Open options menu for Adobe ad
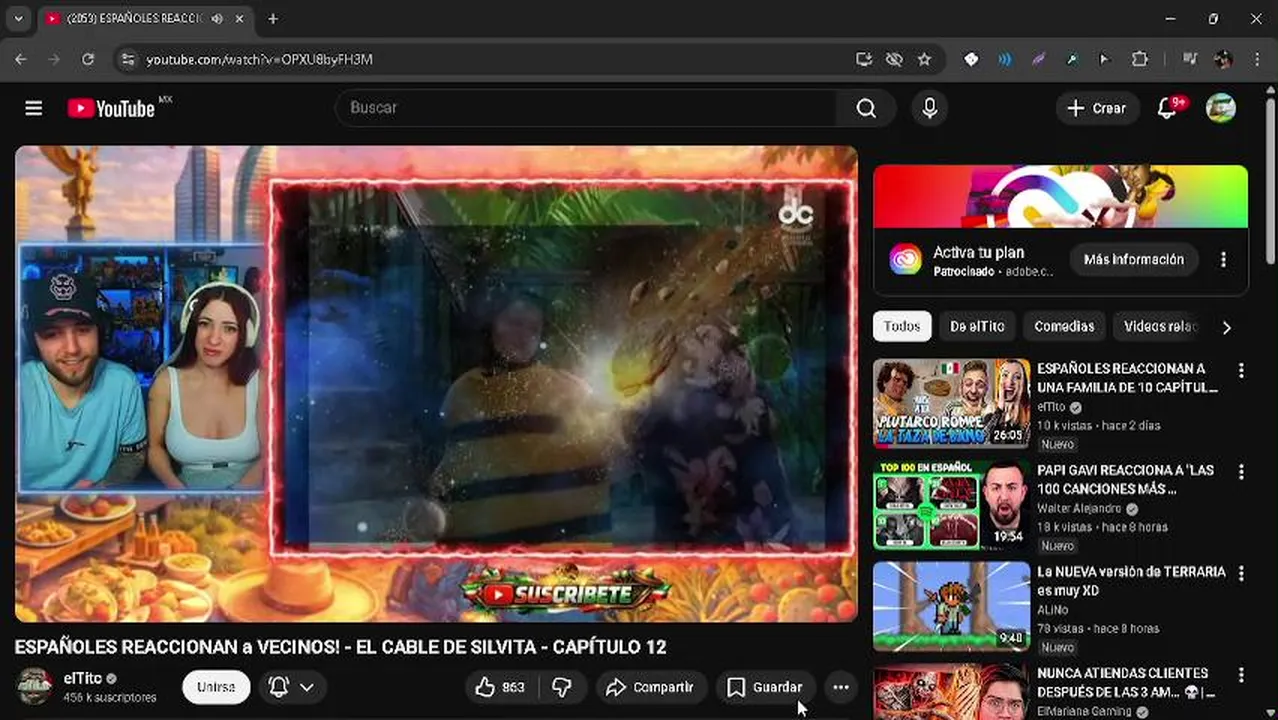The width and height of the screenshot is (1278, 720). (1223, 259)
